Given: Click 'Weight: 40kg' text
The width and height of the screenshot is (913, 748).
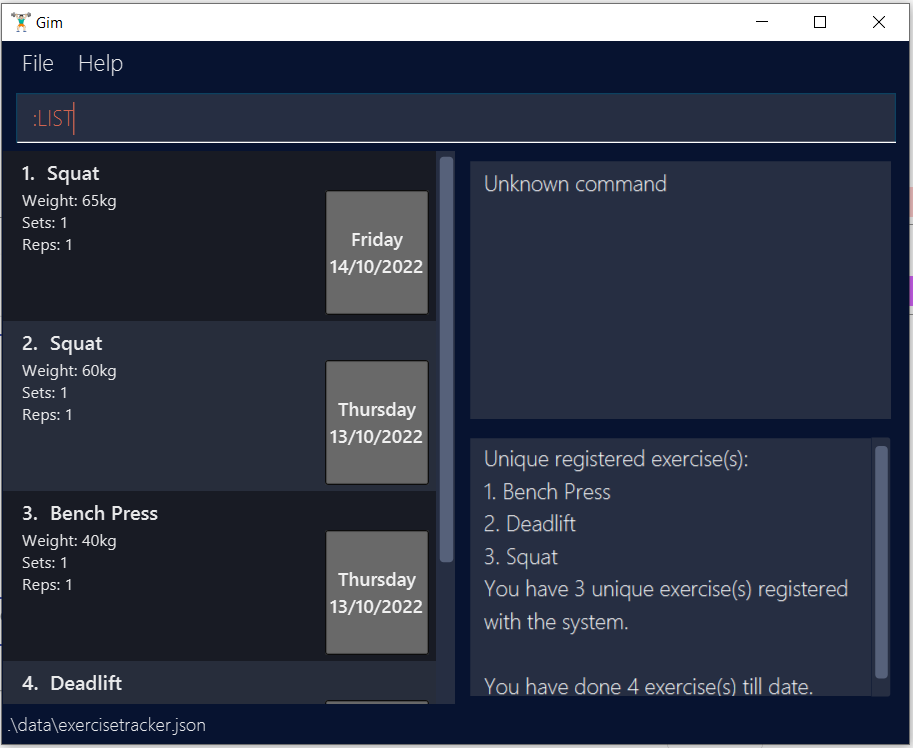Looking at the screenshot, I should tap(69, 541).
